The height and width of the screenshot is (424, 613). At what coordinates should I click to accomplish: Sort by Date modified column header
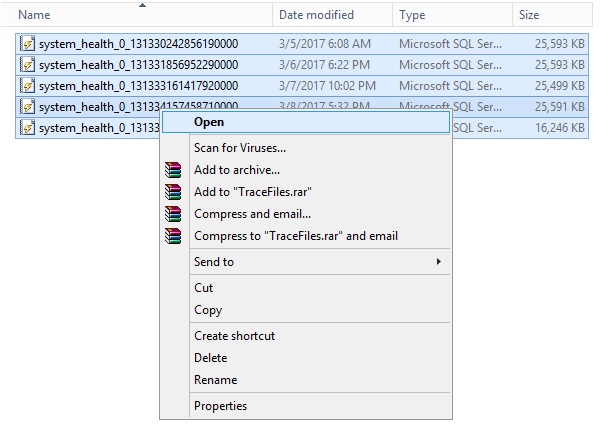pos(316,15)
